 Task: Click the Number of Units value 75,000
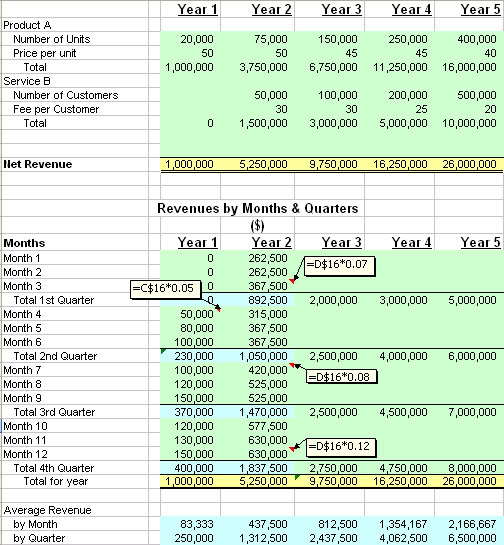[x=270, y=39]
